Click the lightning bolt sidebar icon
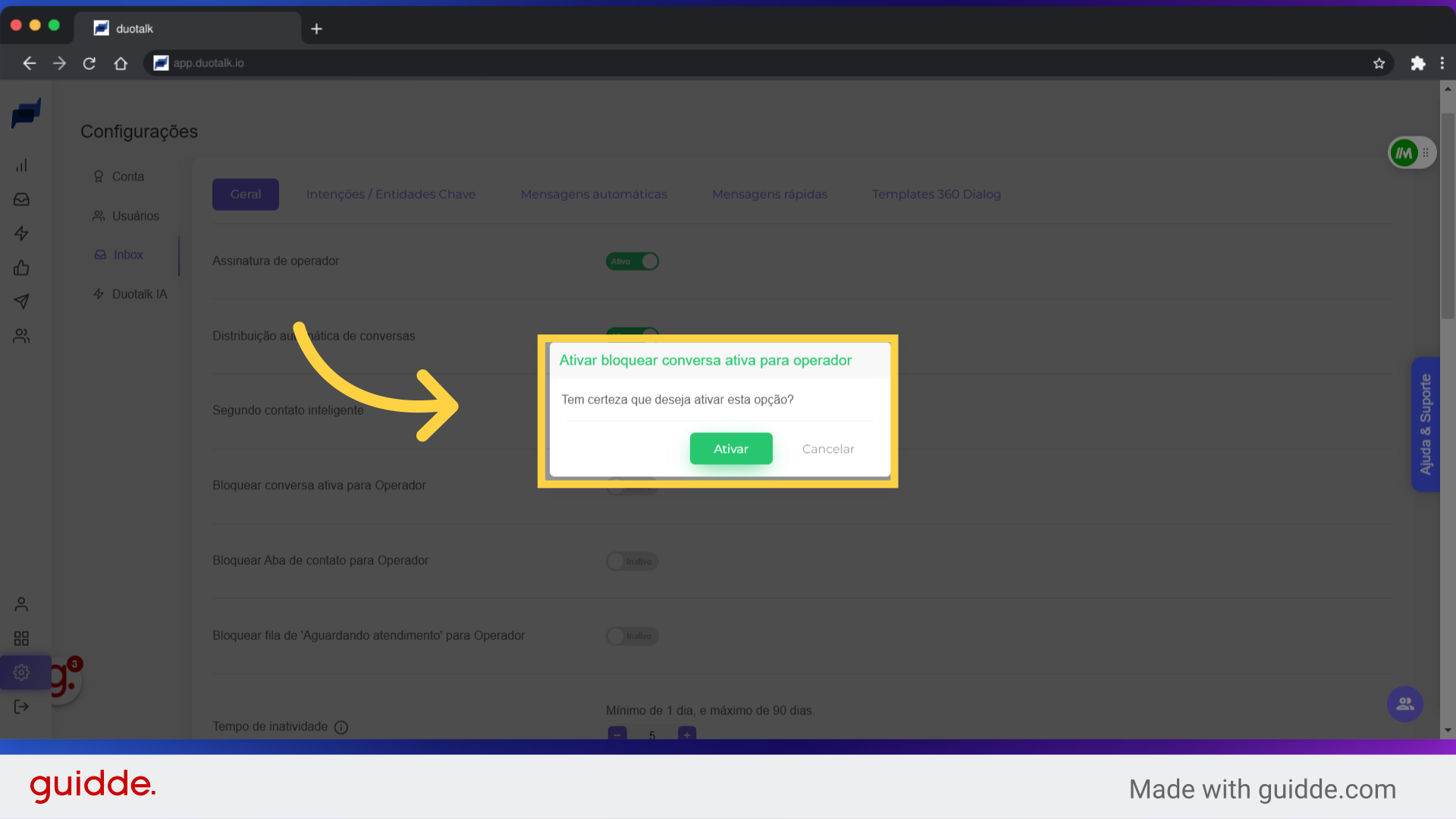Screen dimensions: 1456x819 (x=21, y=234)
